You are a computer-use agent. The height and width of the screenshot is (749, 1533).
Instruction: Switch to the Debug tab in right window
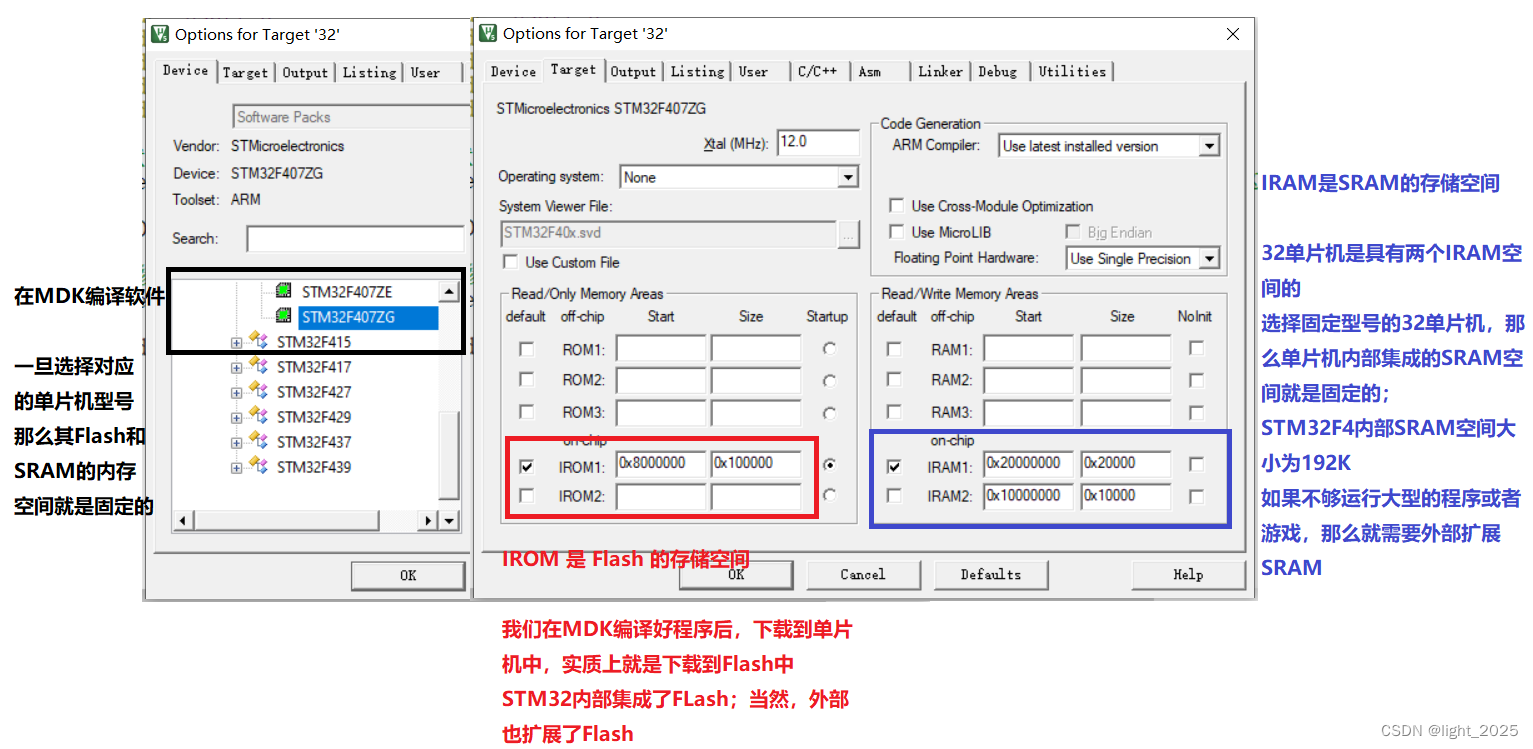[998, 72]
